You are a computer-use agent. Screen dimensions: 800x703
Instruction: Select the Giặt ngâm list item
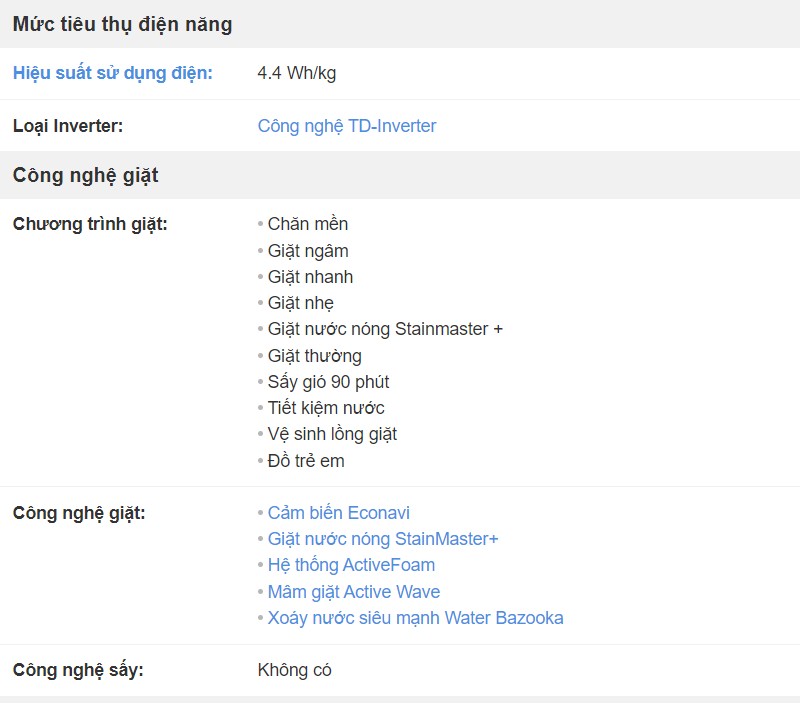coord(308,251)
